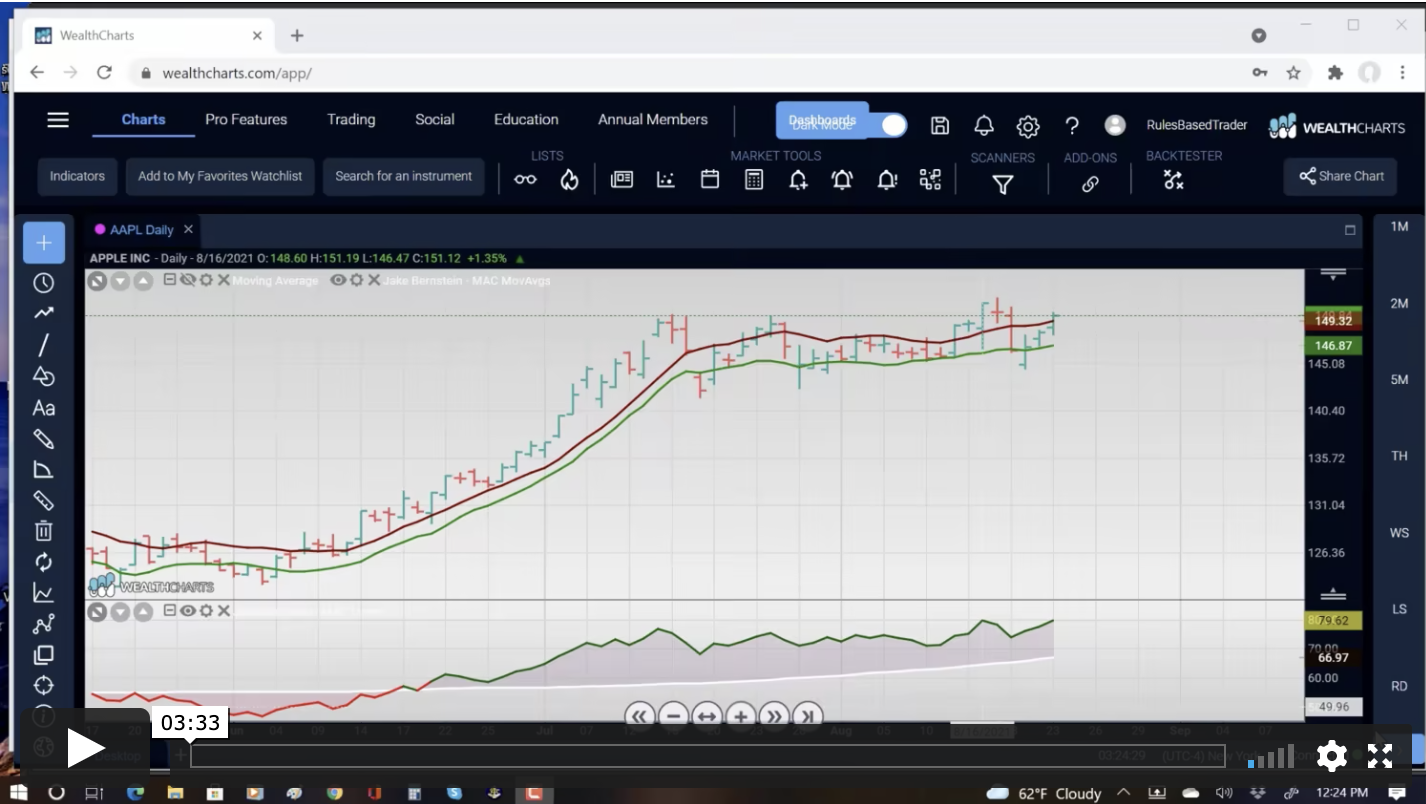Click Add to My Favorites Watchlist
Viewport: 1426px width, 804px height.
[220, 176]
